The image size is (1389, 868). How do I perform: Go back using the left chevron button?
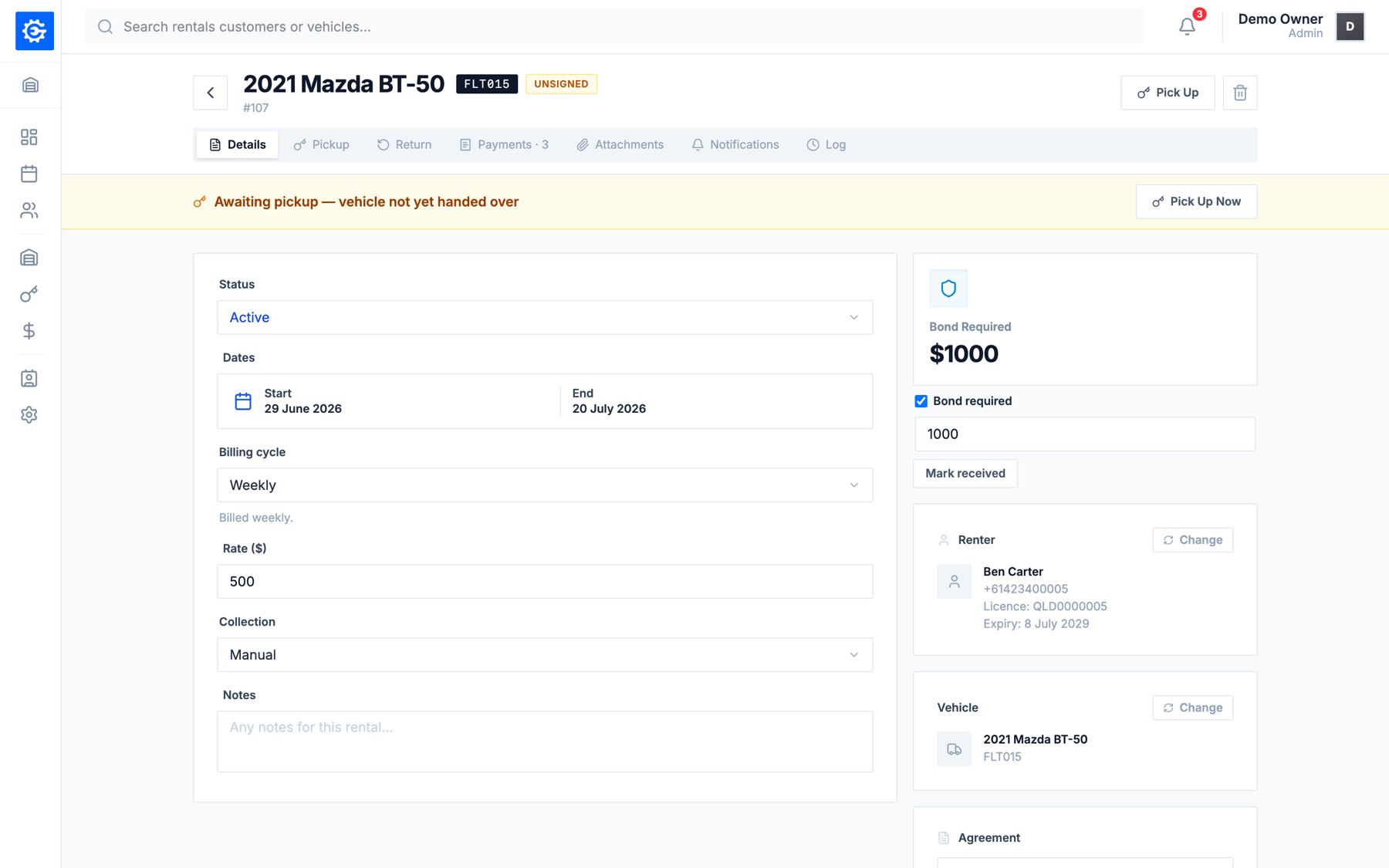210,93
